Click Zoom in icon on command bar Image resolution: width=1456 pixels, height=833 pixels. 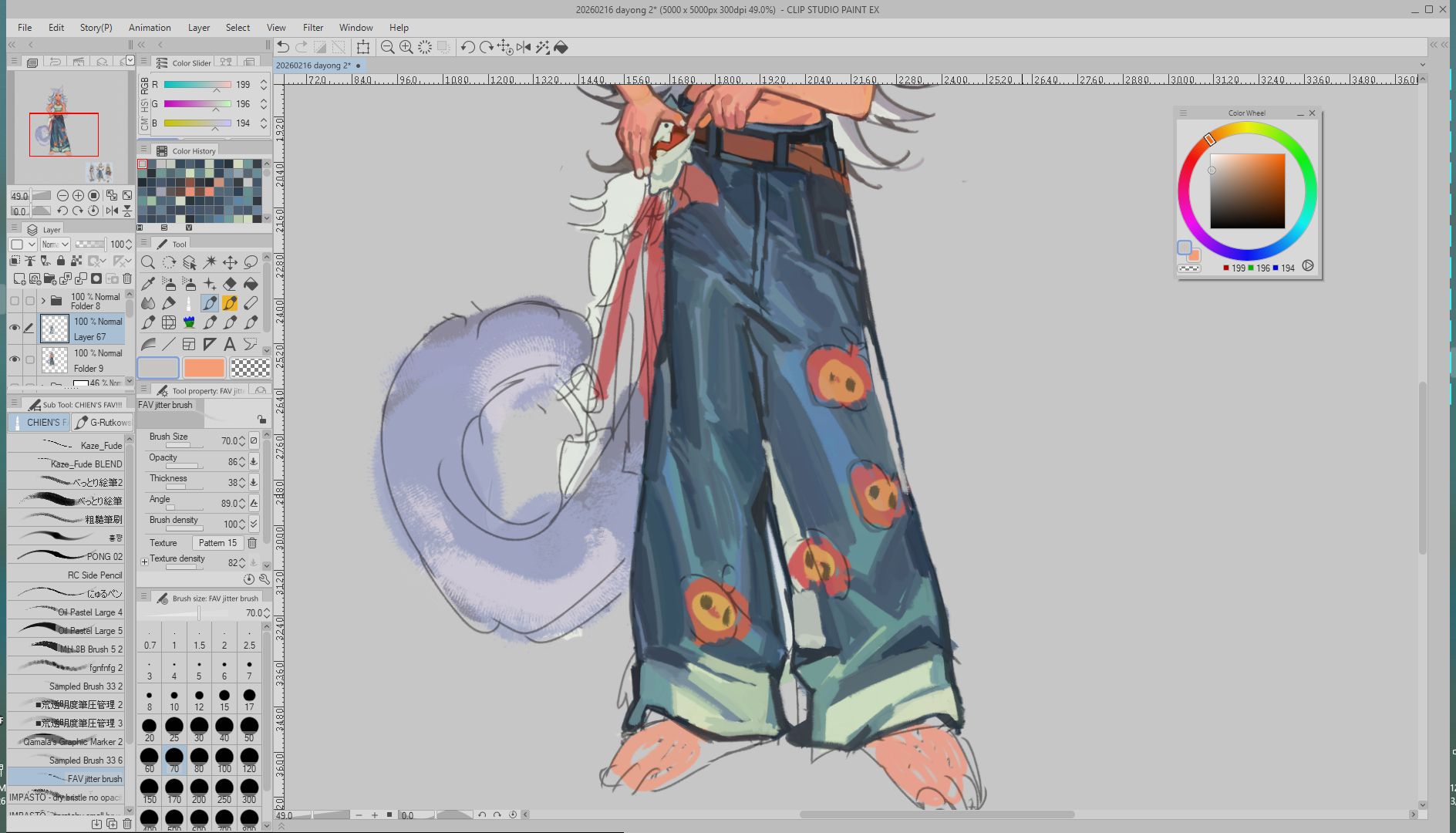[x=406, y=47]
